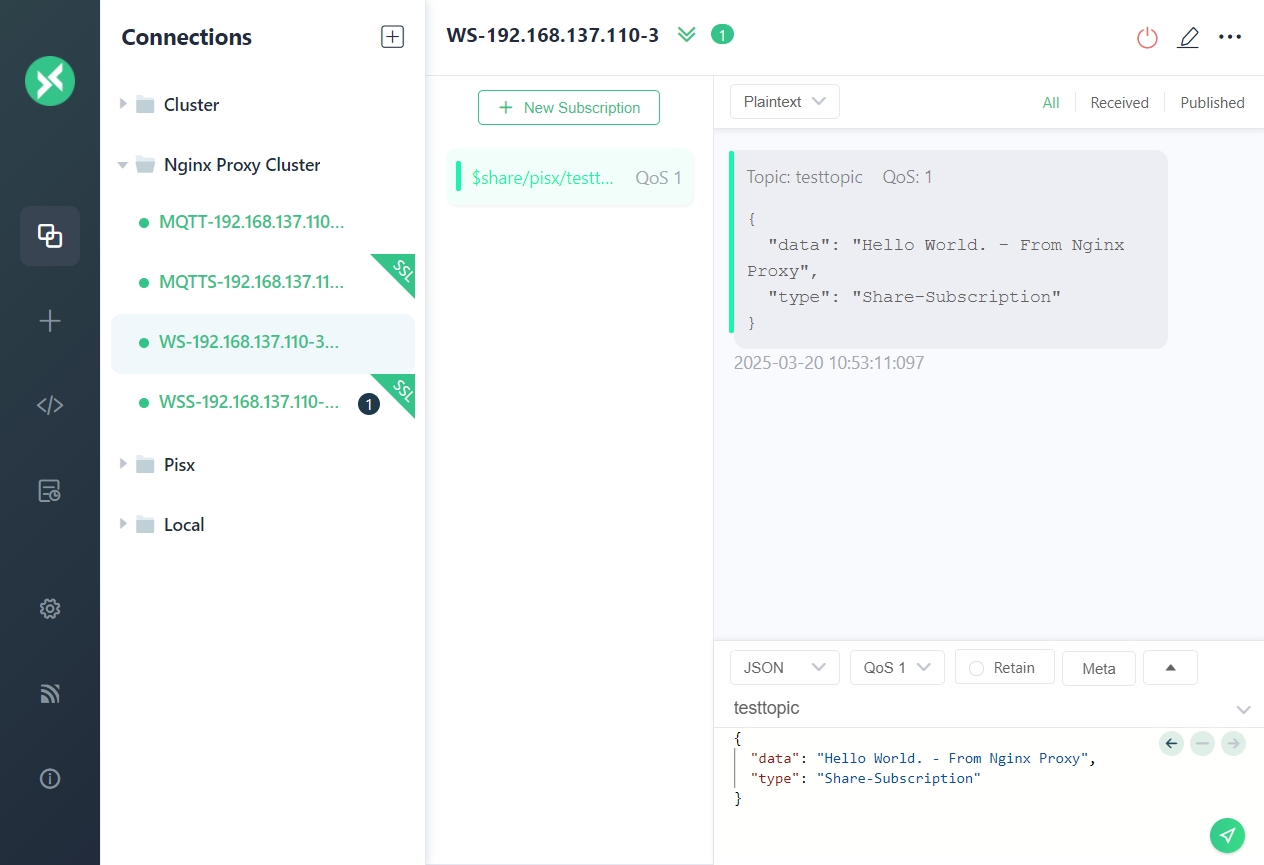Open the log page icon in sidebar
The width and height of the screenshot is (1264, 865).
coord(50,490)
